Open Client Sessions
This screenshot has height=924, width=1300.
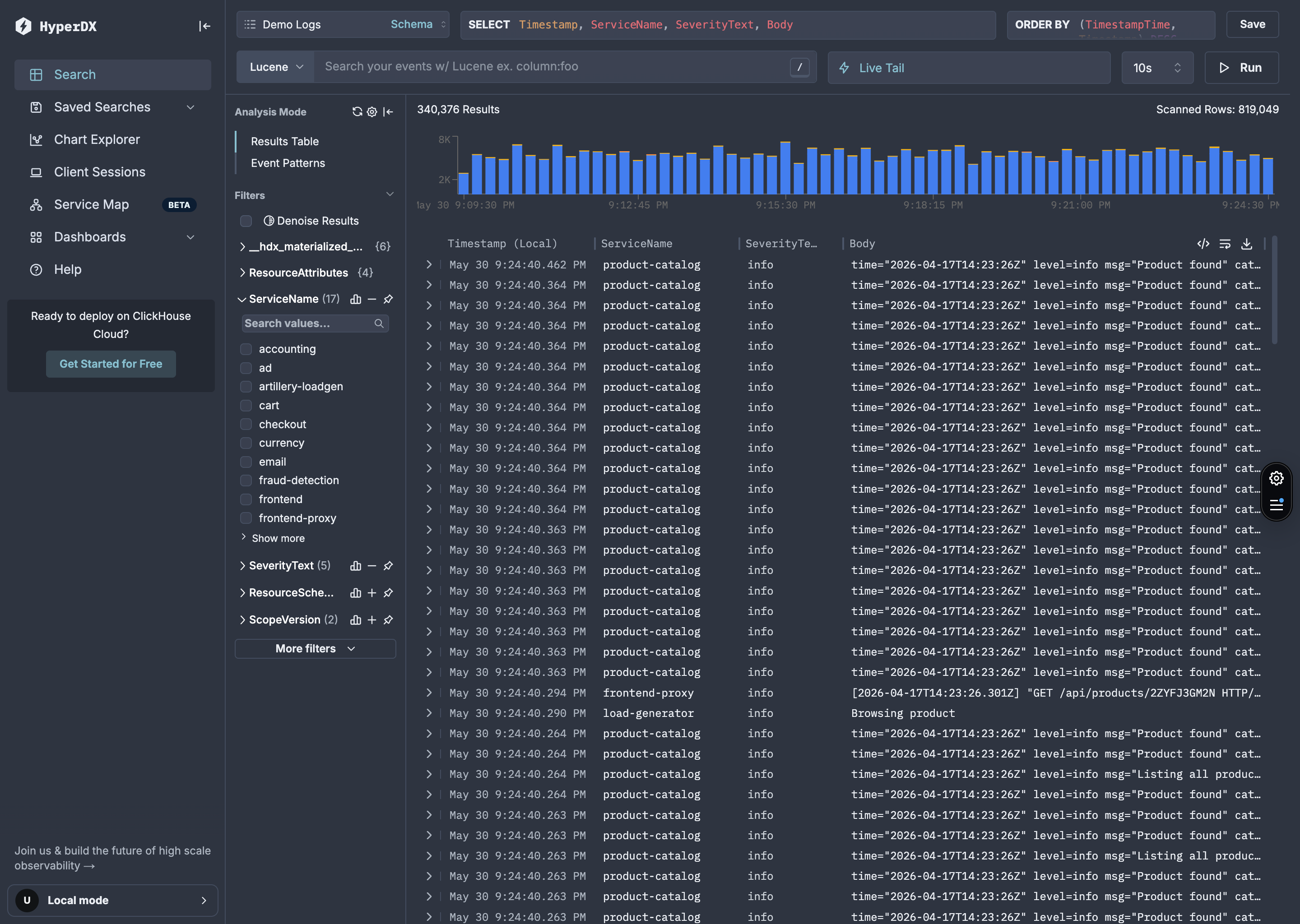click(x=113, y=172)
